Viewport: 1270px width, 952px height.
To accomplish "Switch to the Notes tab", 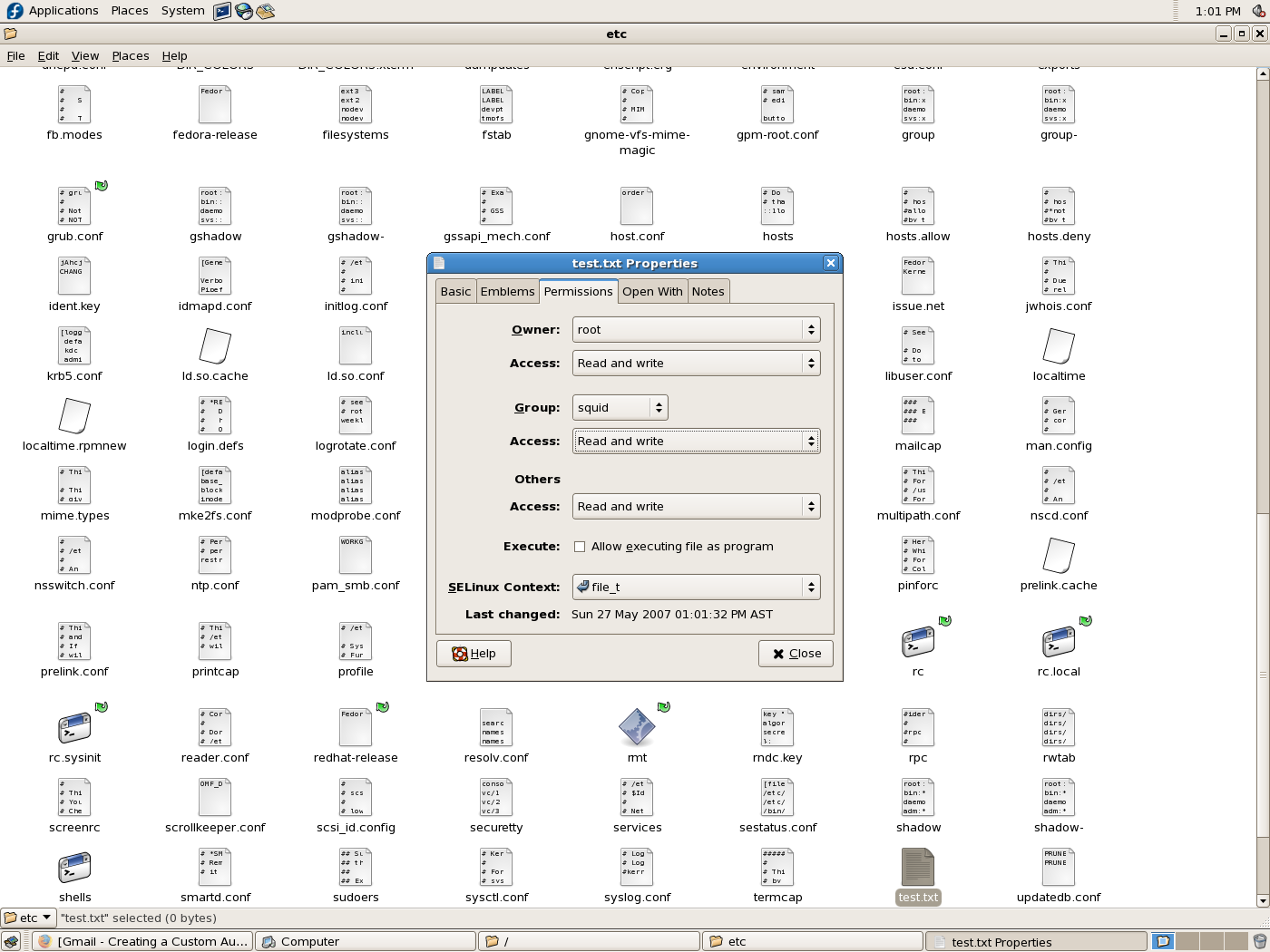I will point(708,292).
